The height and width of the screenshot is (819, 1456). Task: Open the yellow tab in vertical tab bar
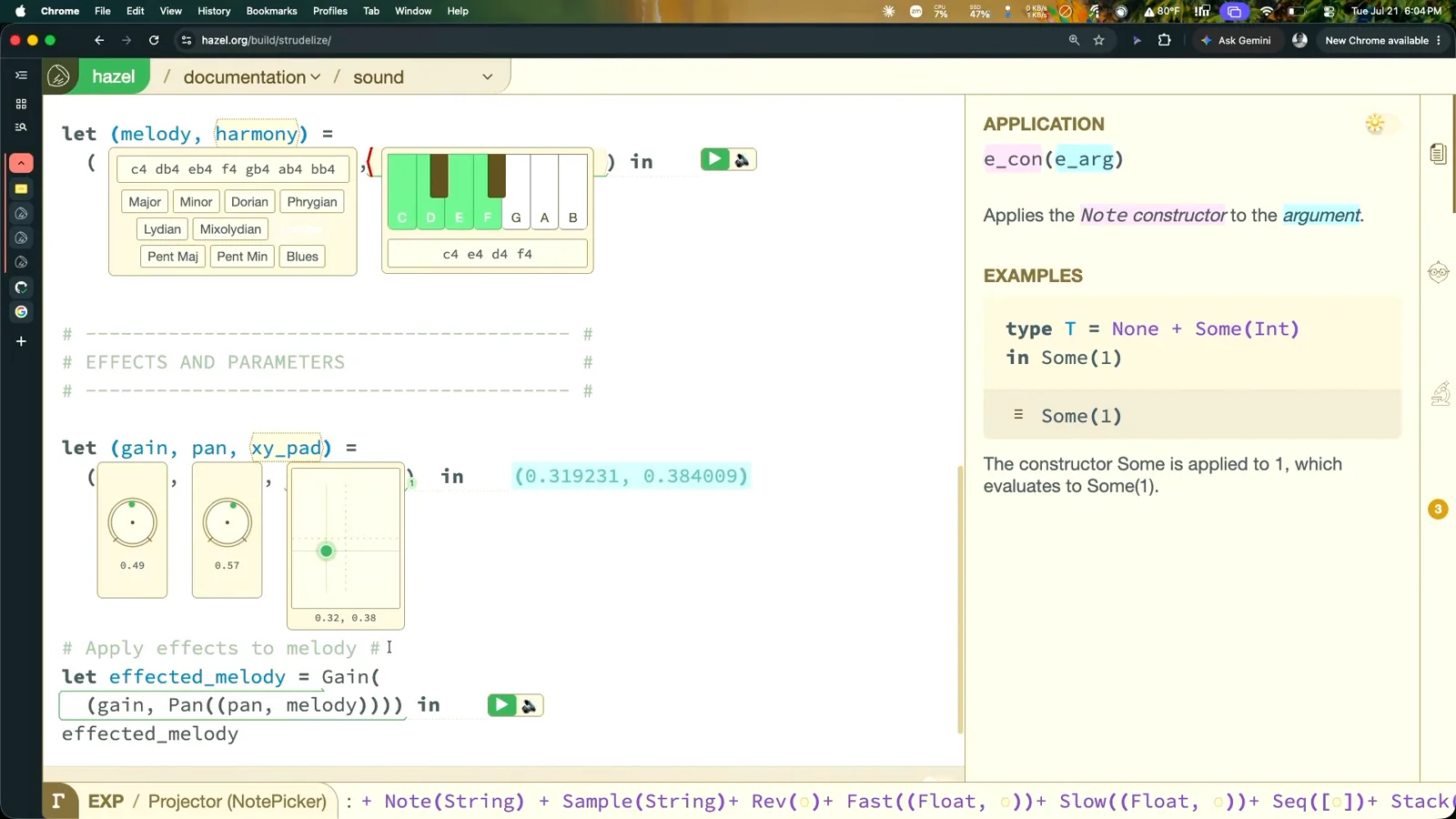click(21, 188)
